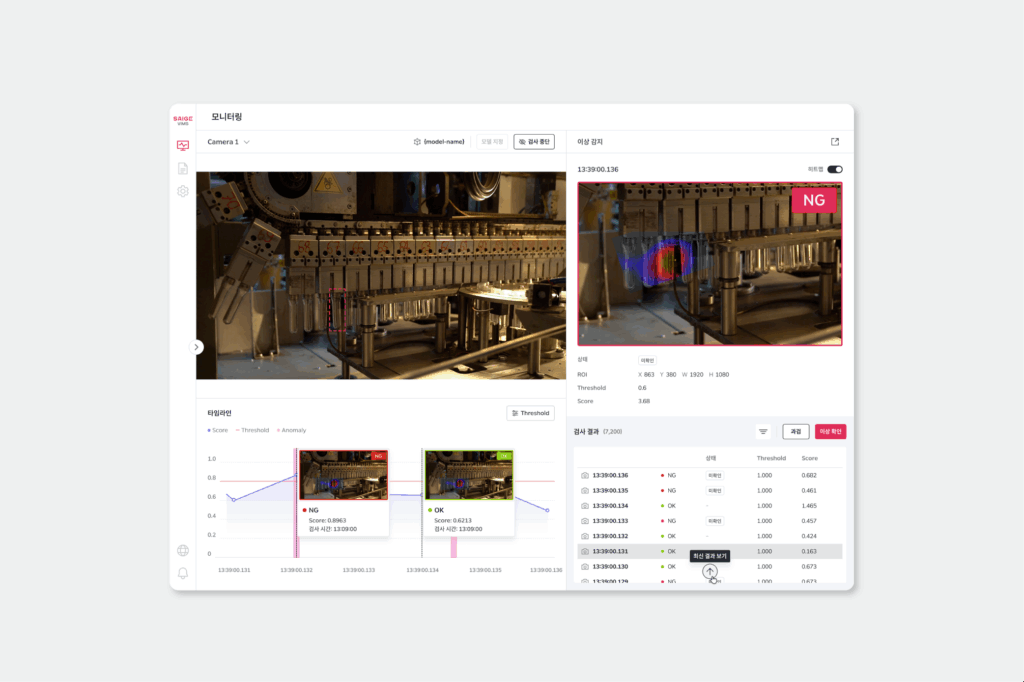
Task: Click the red 이상 확인 button
Action: [830, 432]
